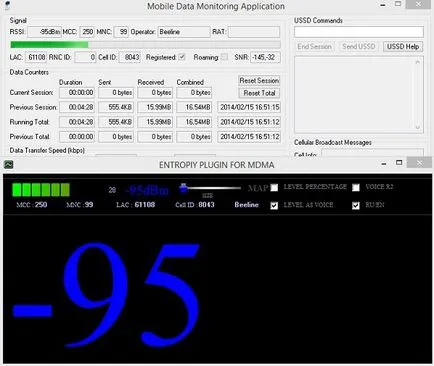Click Previous Session combined value 16.54MB
Viewport: 434px width, 366px height.
tap(194, 107)
